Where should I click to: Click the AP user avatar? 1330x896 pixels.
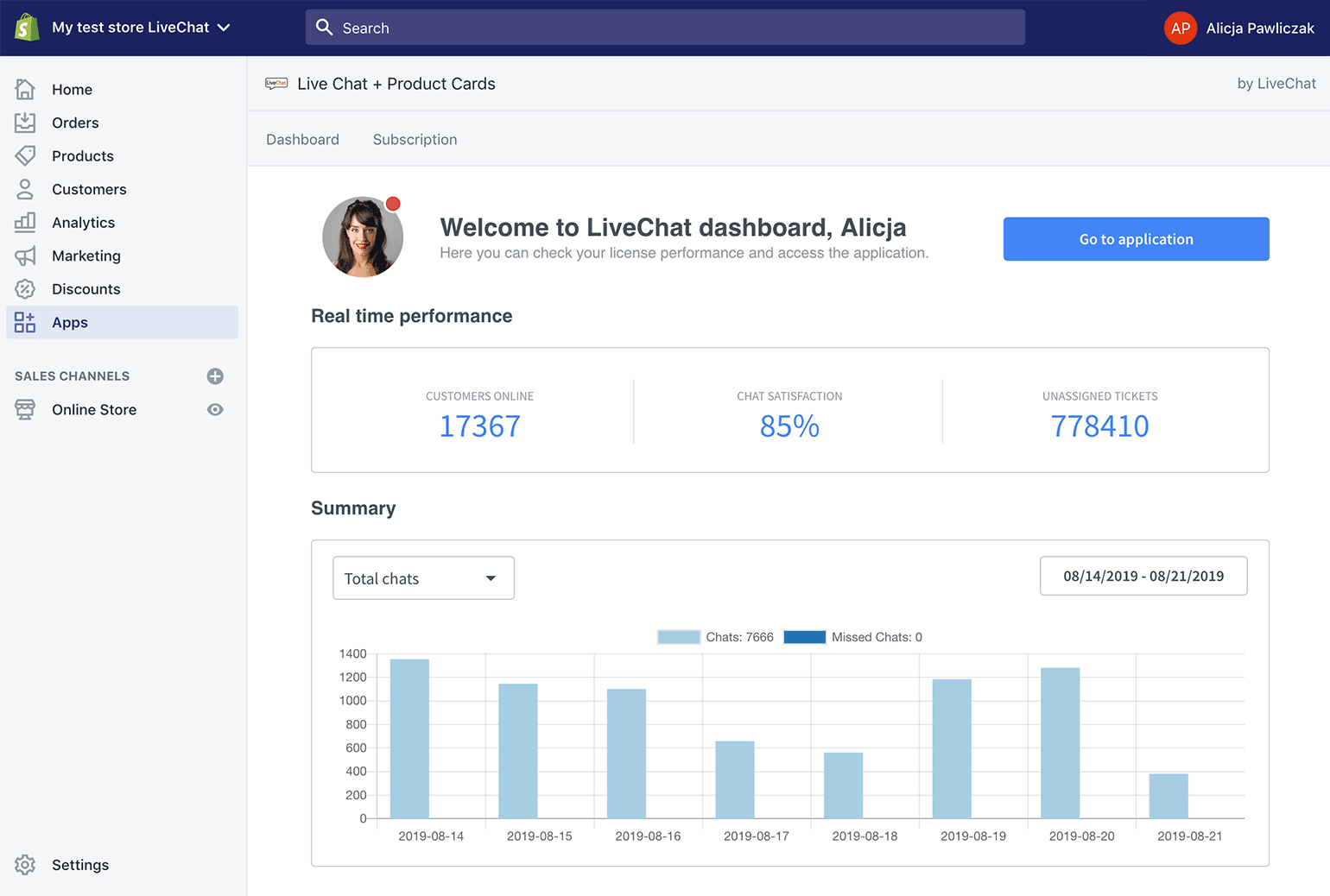pyautogui.click(x=1181, y=28)
